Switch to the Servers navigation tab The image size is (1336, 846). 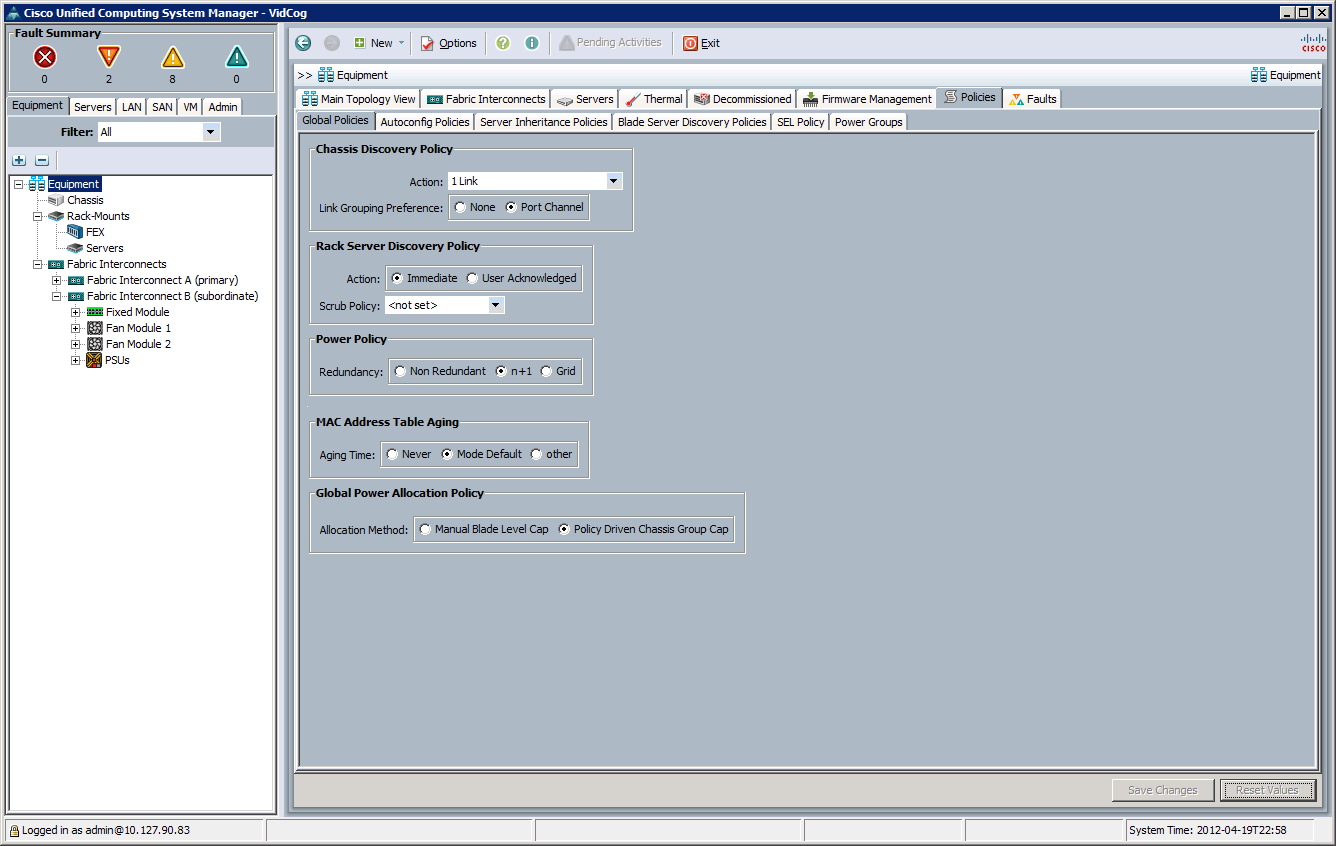[93, 107]
